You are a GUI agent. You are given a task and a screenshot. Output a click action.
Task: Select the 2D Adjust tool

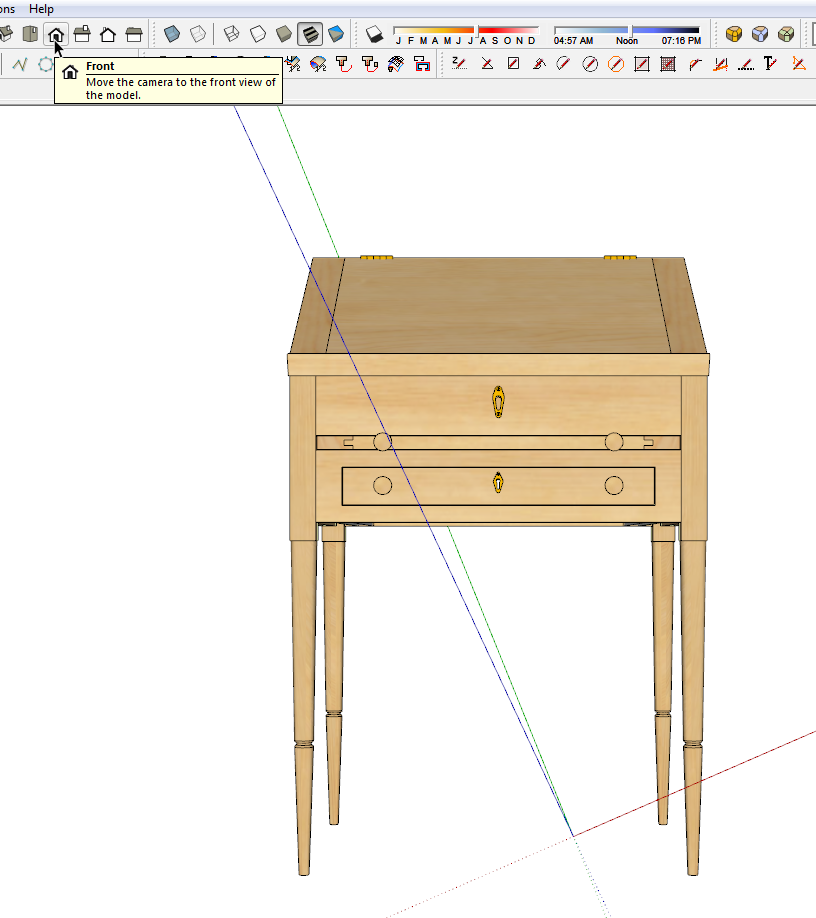(x=720, y=64)
